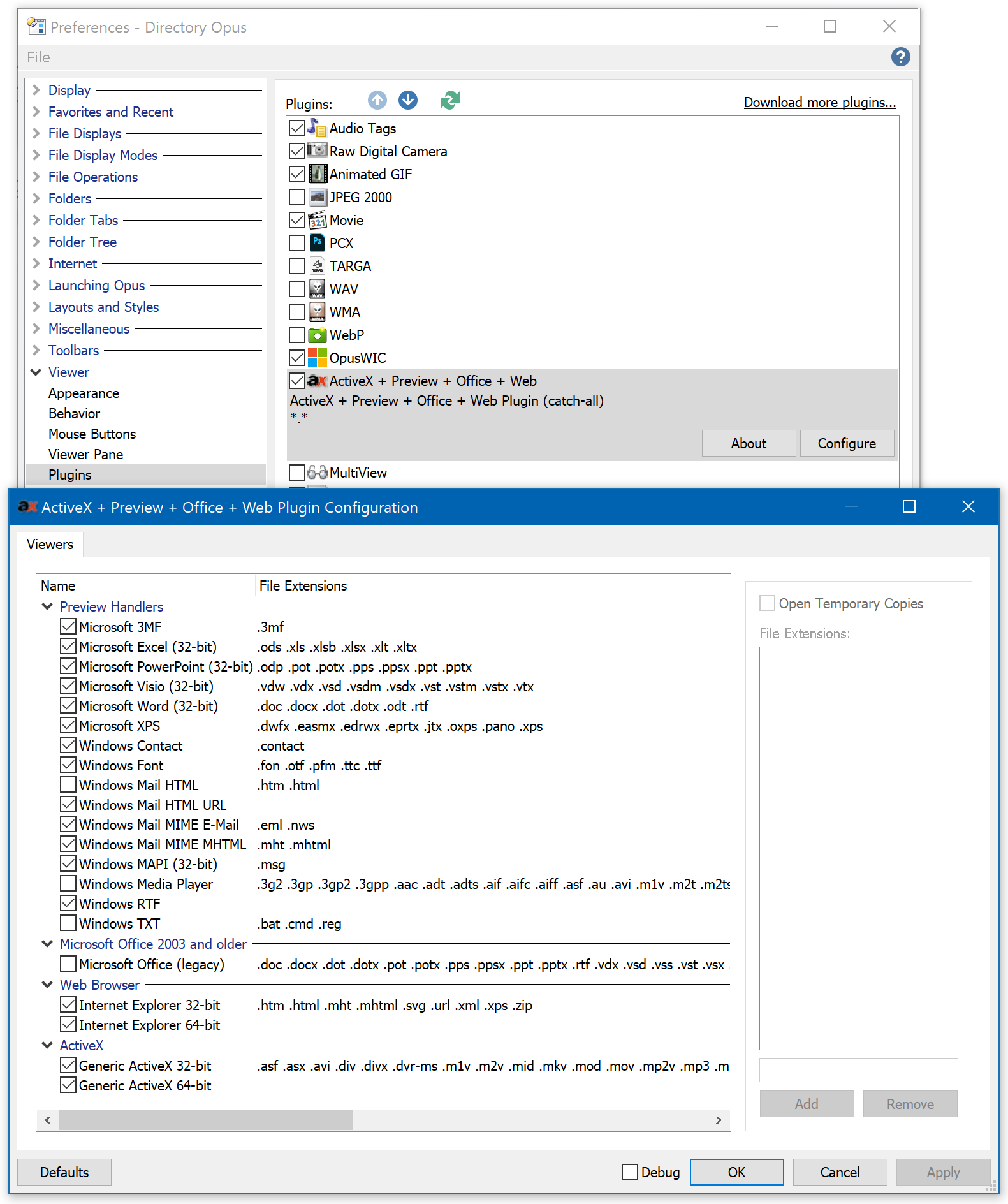
Task: Click the Preferences window title icon
Action: 36,27
